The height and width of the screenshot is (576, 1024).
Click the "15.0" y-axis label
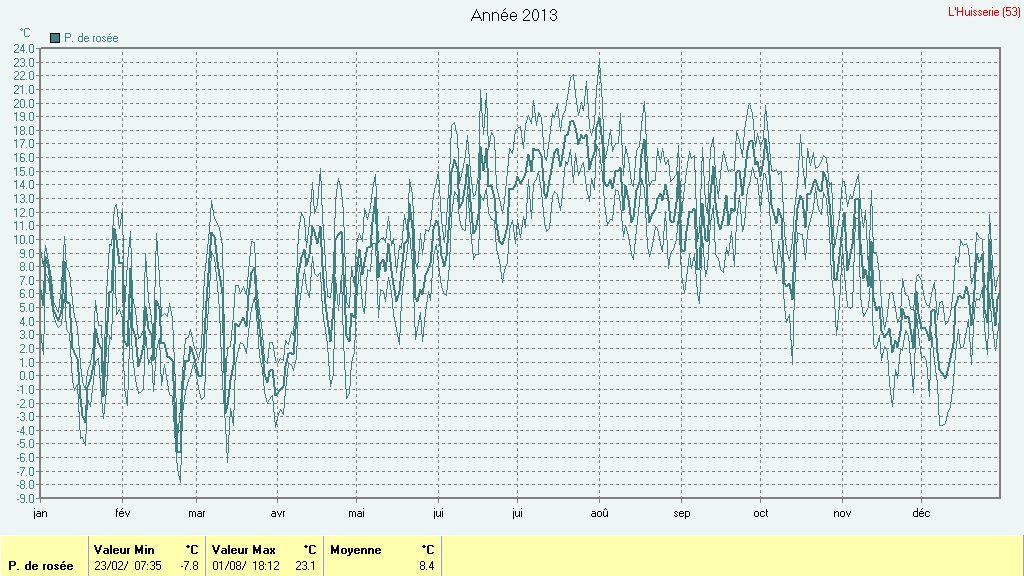[25, 172]
